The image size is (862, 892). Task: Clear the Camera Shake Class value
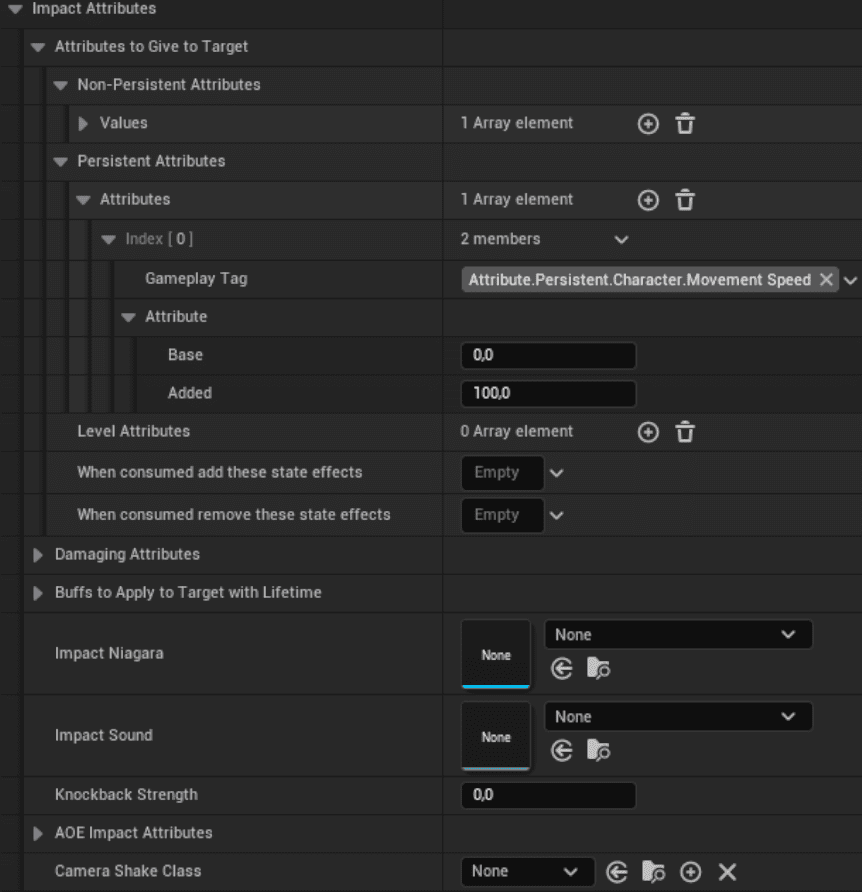pos(727,872)
